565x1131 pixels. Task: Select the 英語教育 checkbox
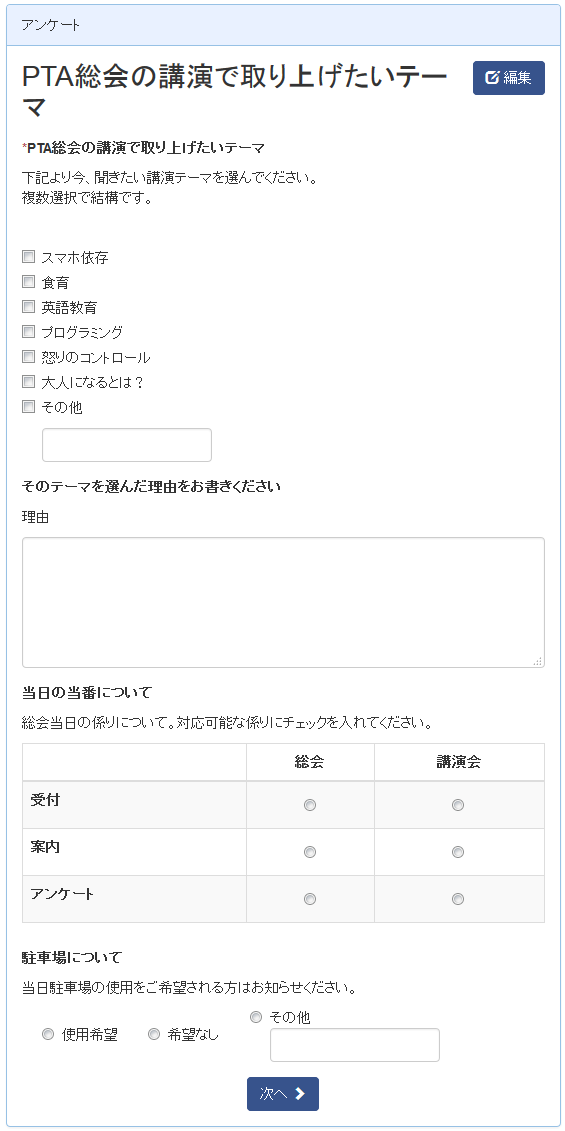tap(29, 307)
